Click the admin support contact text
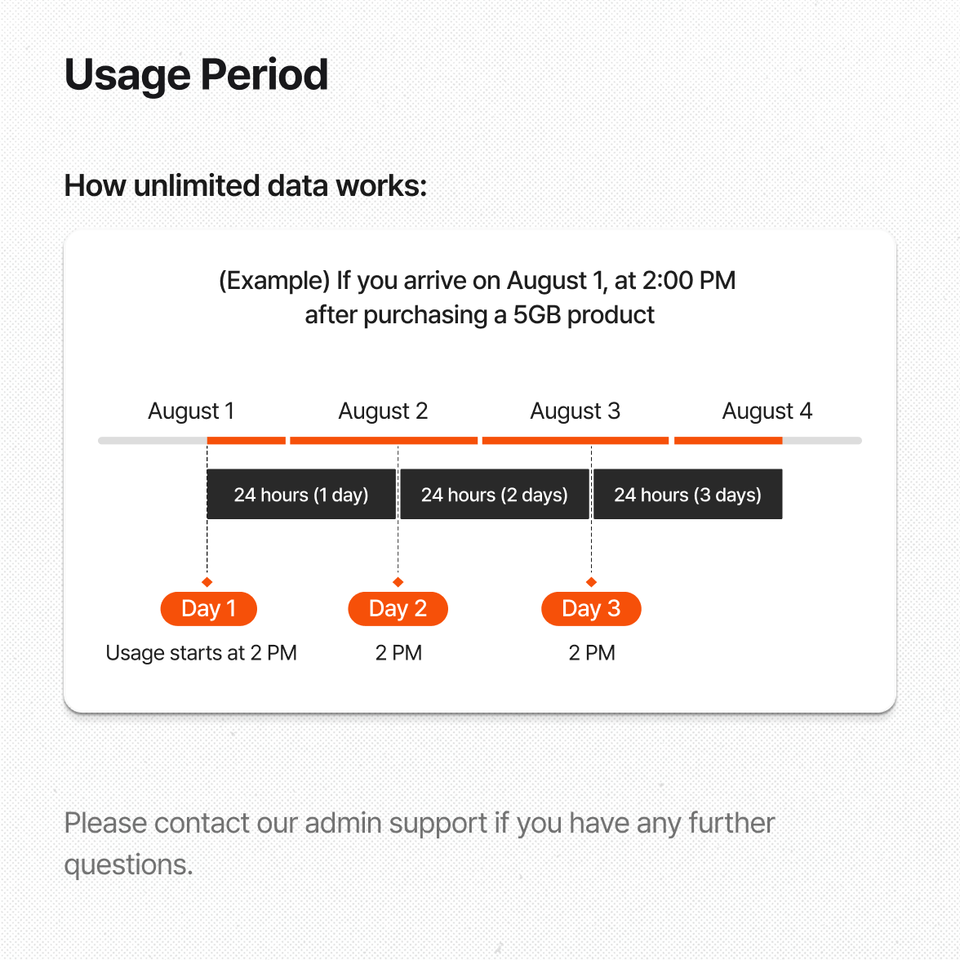960x960 pixels. [x=419, y=844]
